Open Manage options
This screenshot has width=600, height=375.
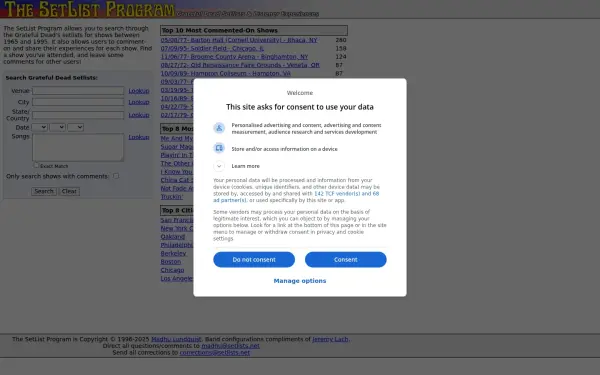coord(300,281)
